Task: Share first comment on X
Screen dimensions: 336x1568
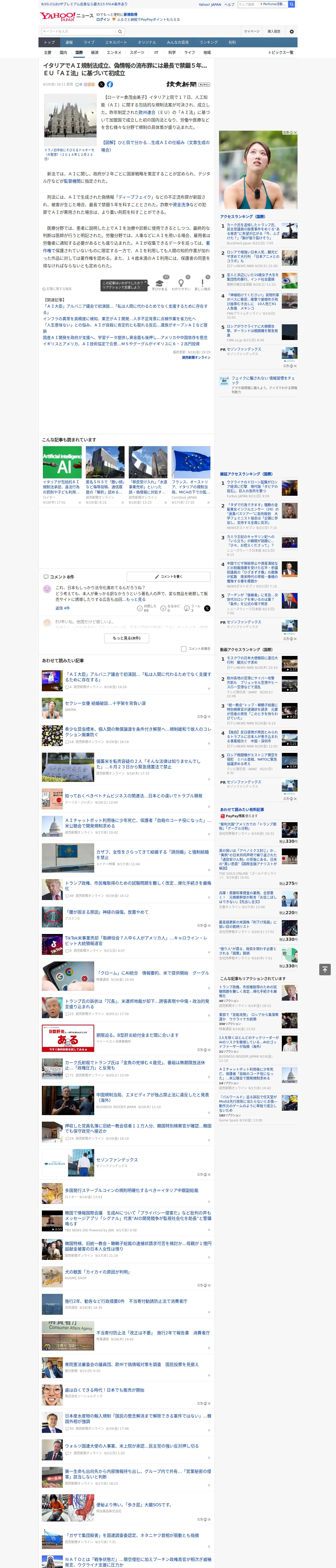Action: pos(207,608)
